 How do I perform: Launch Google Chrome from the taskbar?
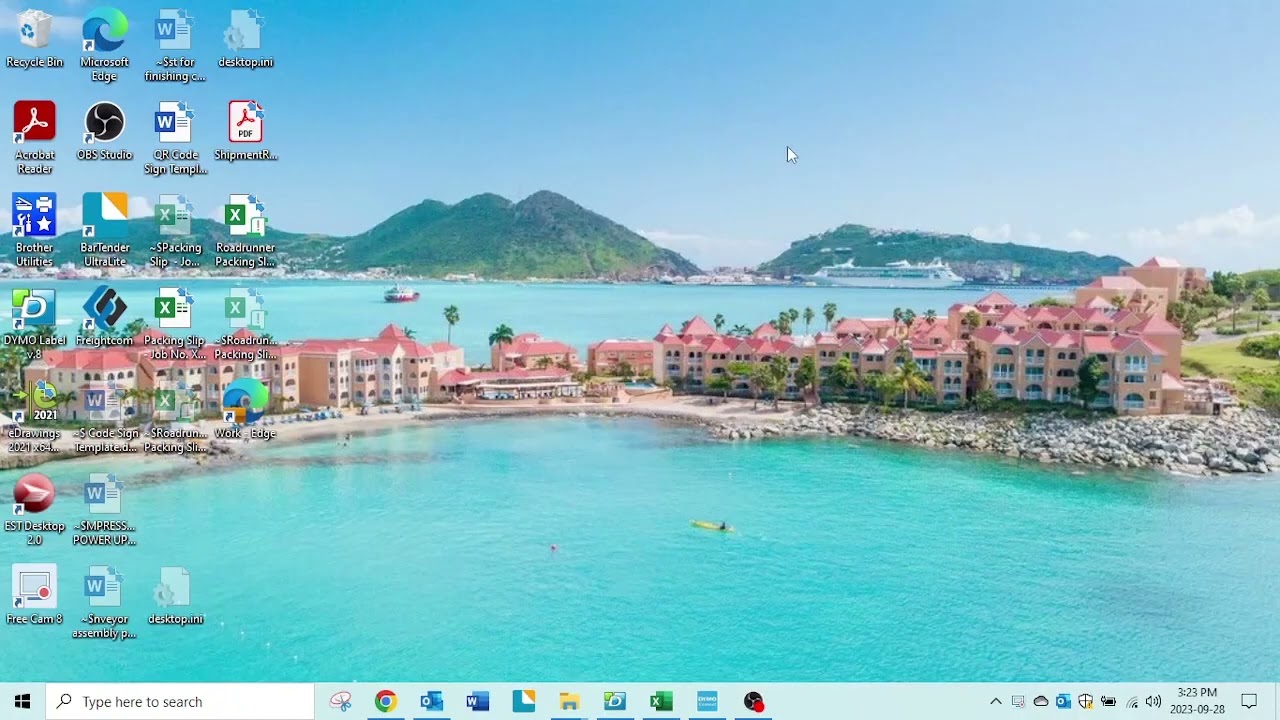click(x=386, y=702)
